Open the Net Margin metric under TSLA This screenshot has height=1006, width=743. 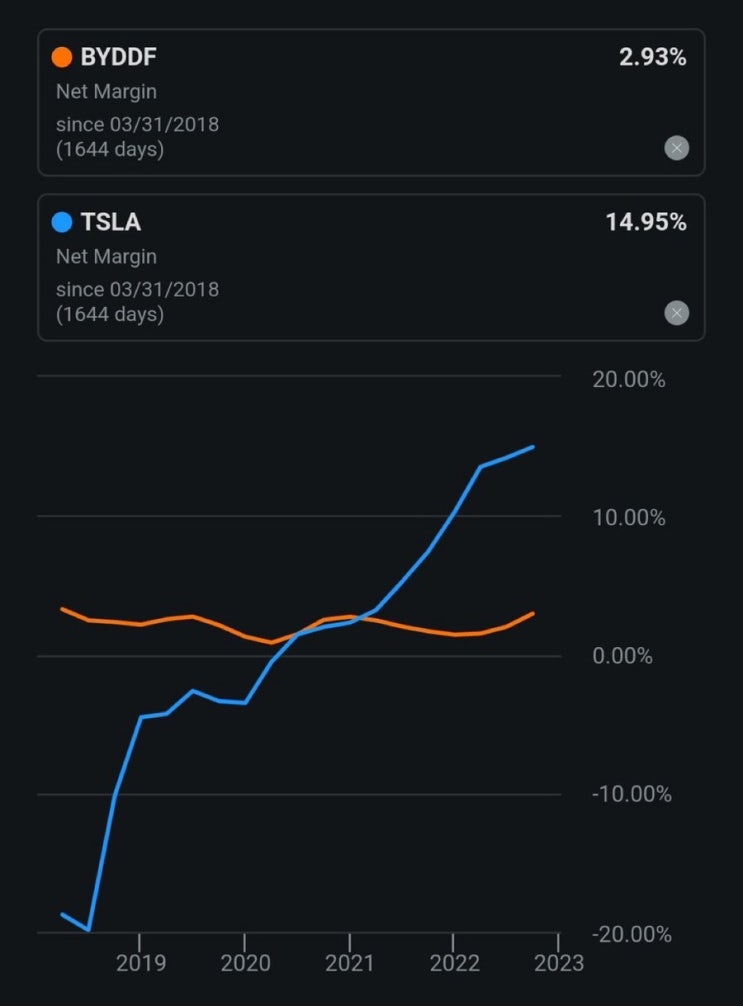pos(106,257)
